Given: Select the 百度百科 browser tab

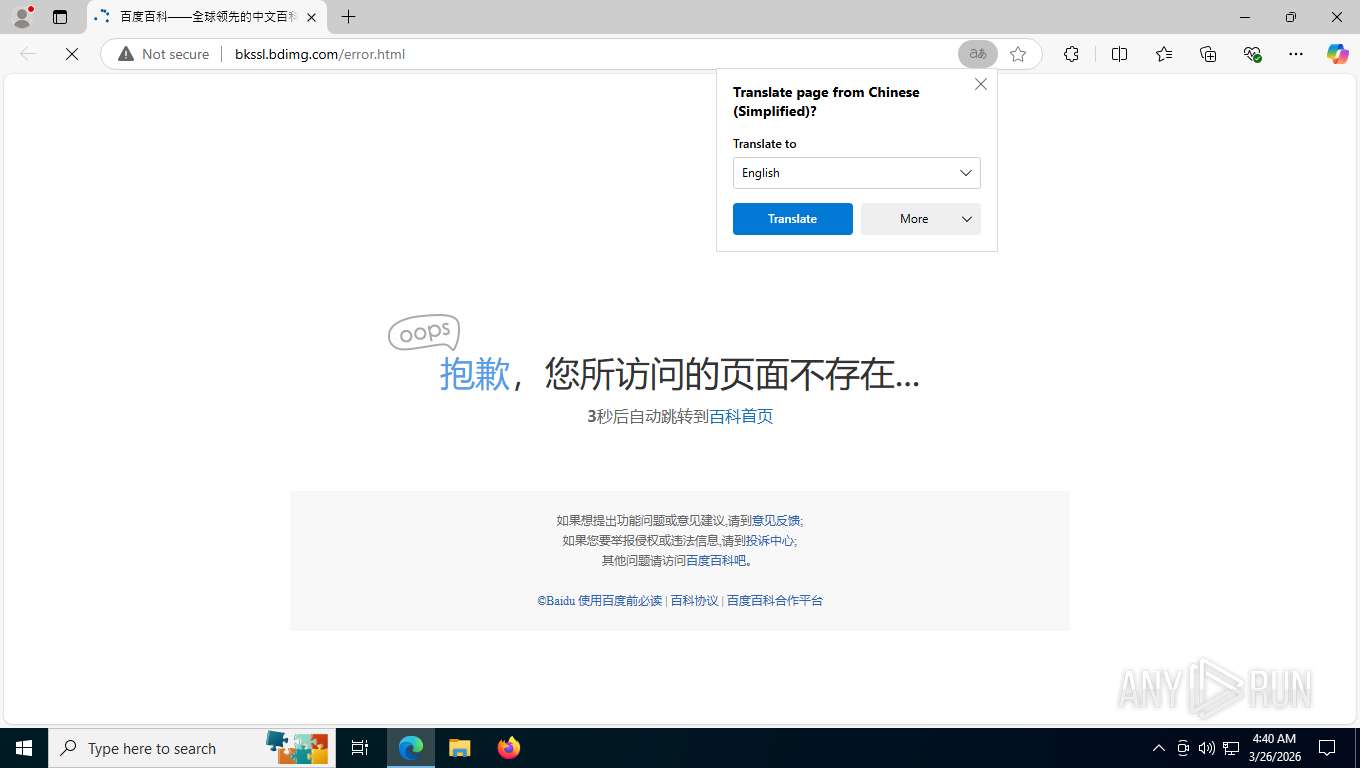Looking at the screenshot, I should click(207, 17).
